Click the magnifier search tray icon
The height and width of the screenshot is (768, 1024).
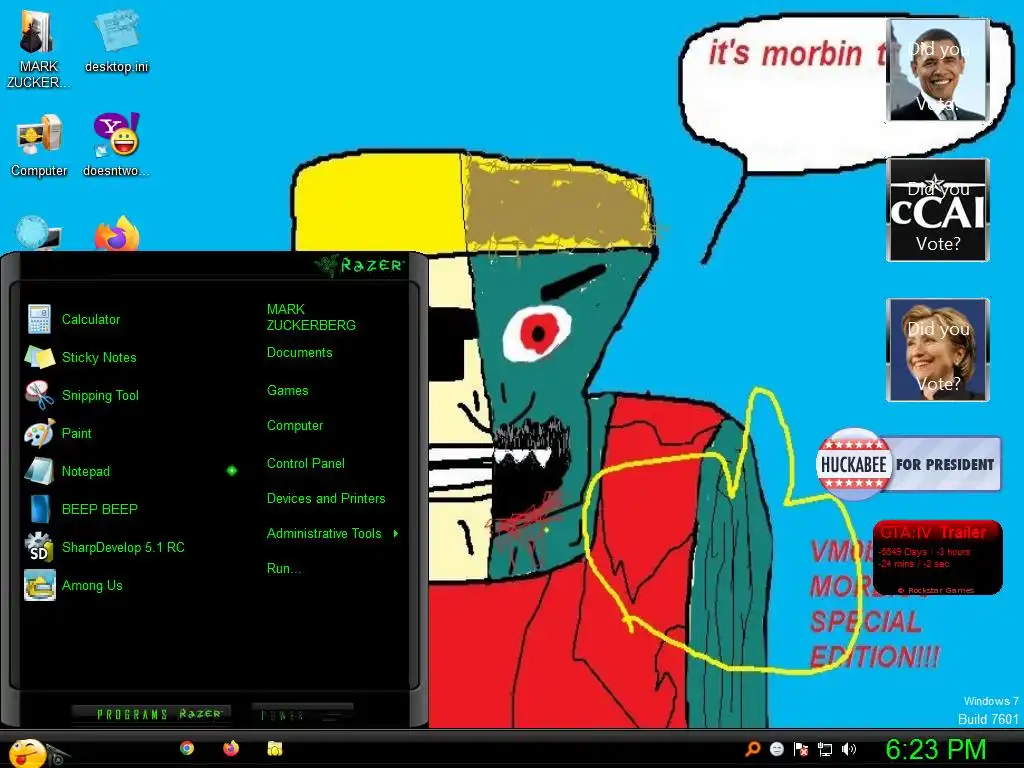pos(753,748)
